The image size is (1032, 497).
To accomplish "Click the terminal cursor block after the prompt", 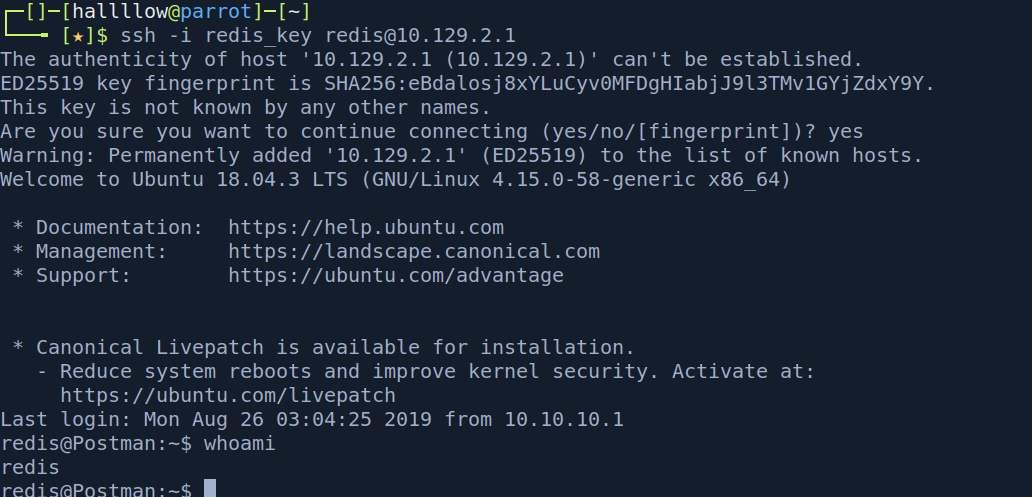I will [210, 489].
